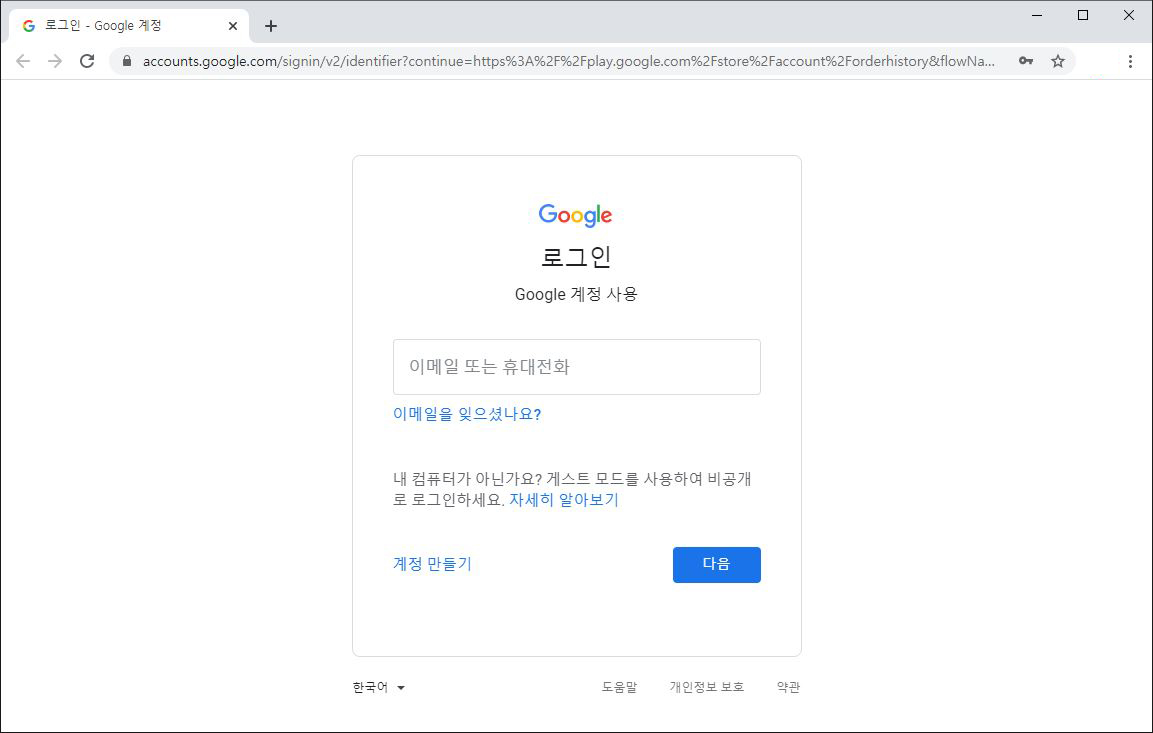
Task: Bookmark this page with the star icon
Action: pyautogui.click(x=1057, y=61)
